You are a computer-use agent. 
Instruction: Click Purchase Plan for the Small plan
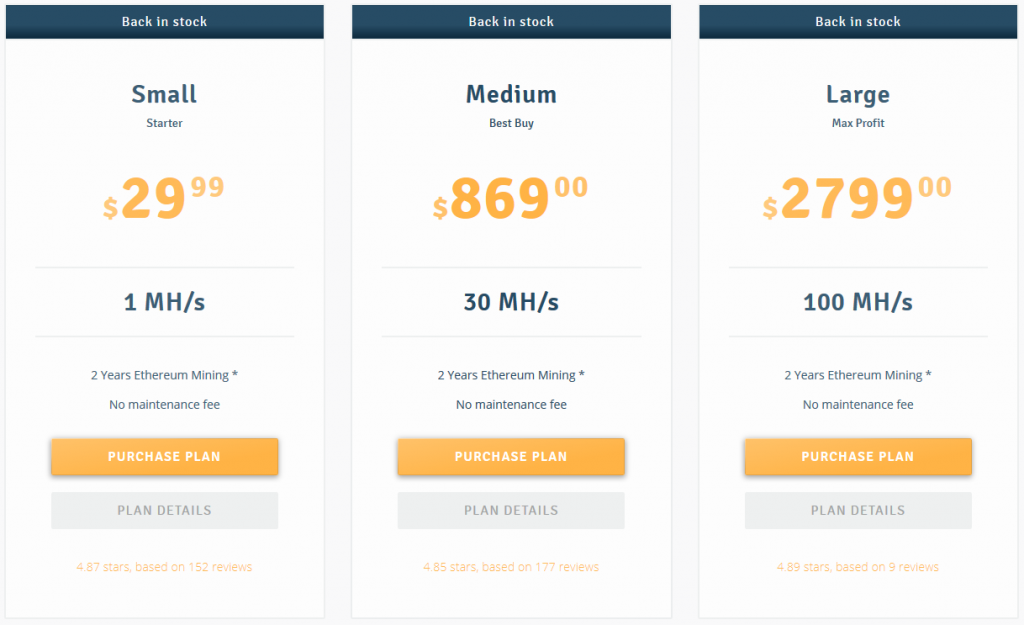coord(164,456)
